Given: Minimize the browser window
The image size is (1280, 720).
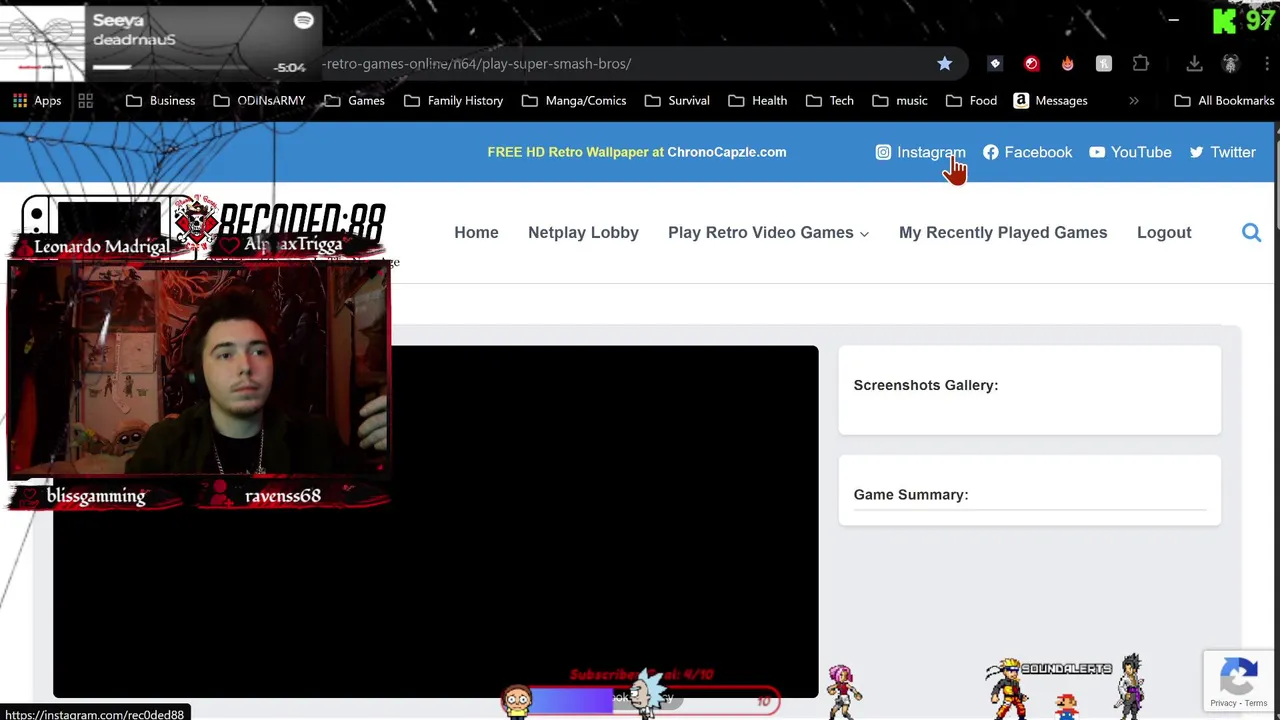Looking at the screenshot, I should pyautogui.click(x=1174, y=19).
